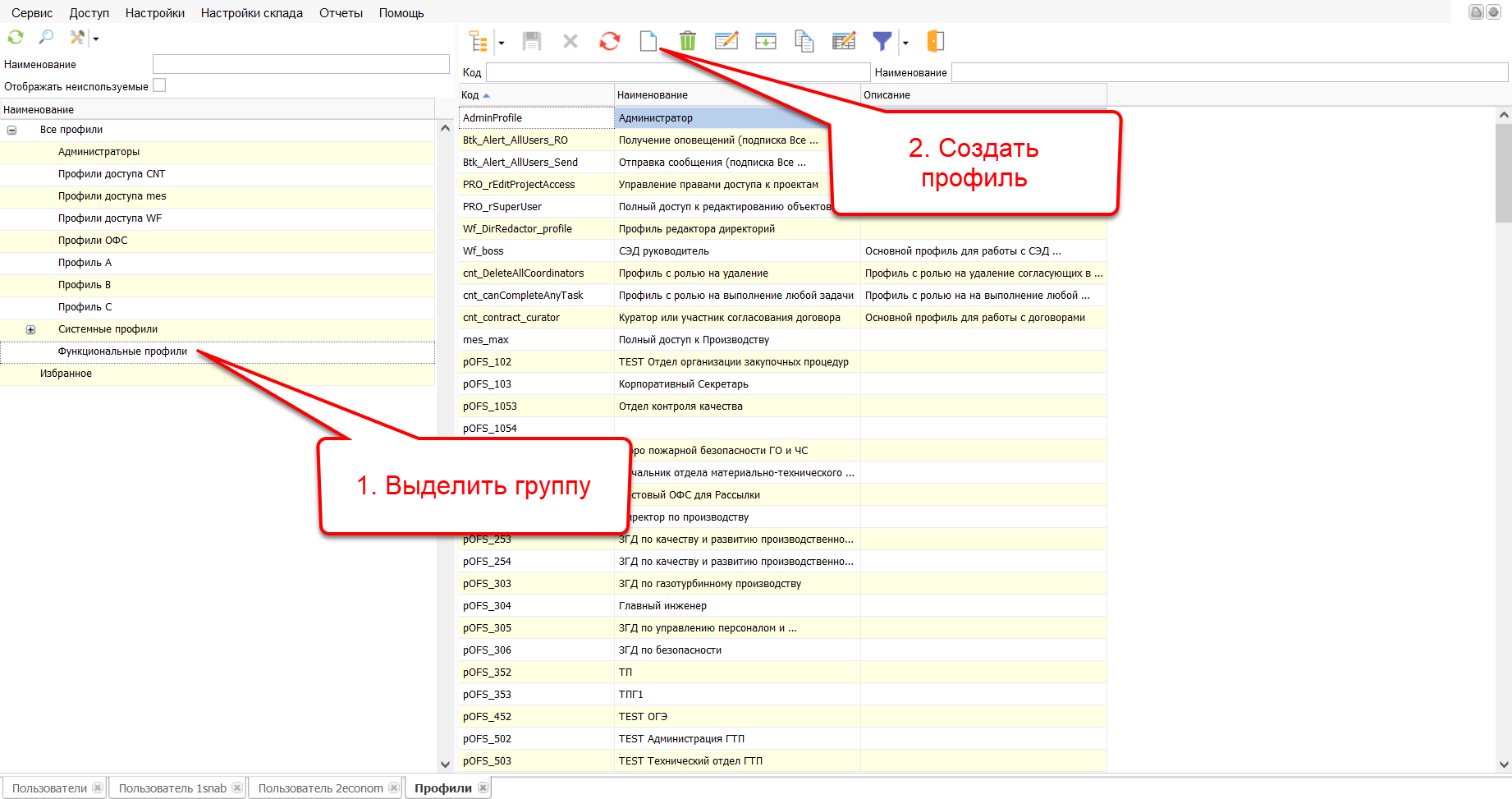Click the red refresh arrows icon
Viewport: 1512px width, 799px height.
coord(609,41)
